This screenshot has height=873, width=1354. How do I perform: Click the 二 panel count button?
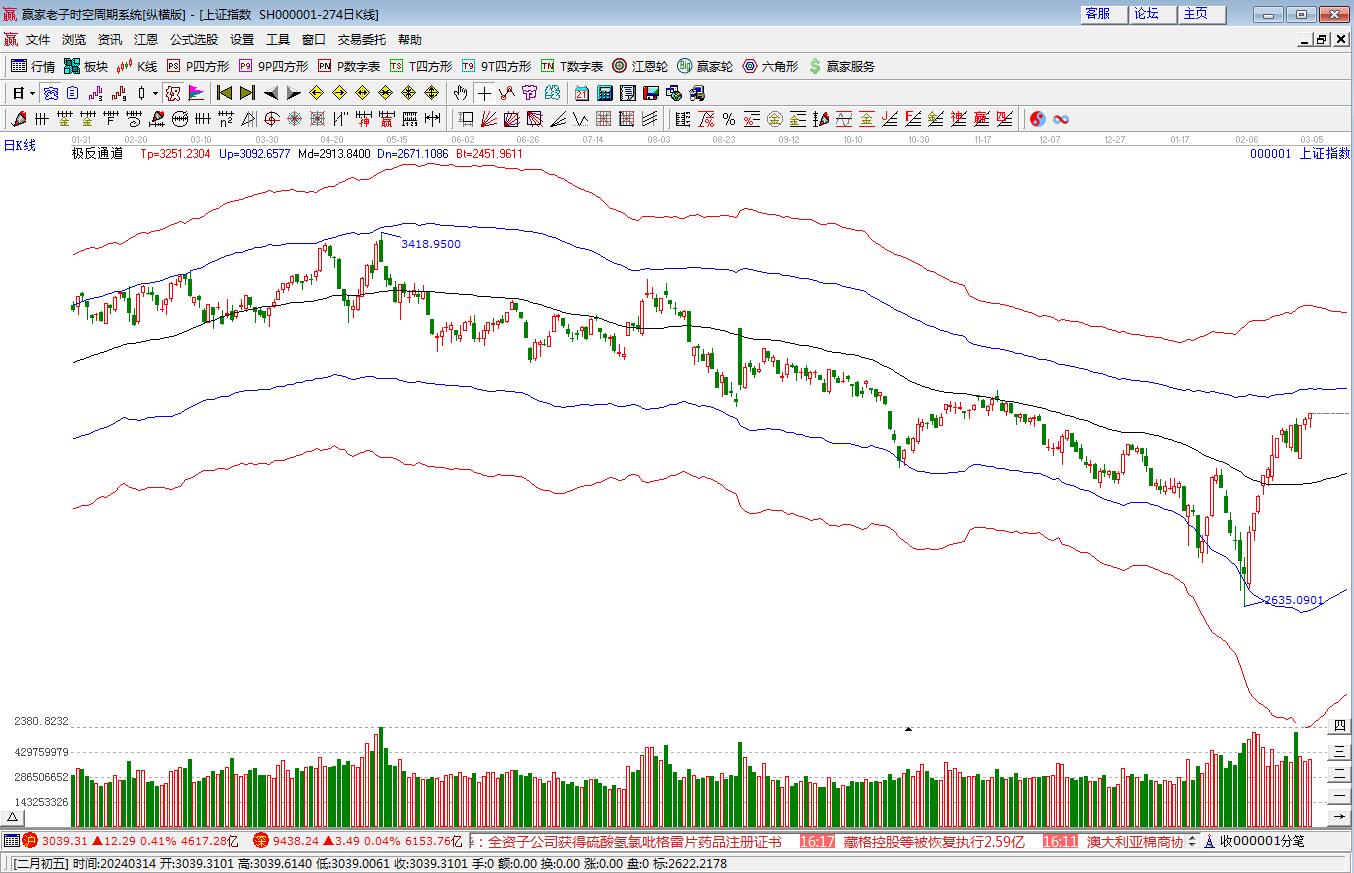click(x=1339, y=775)
